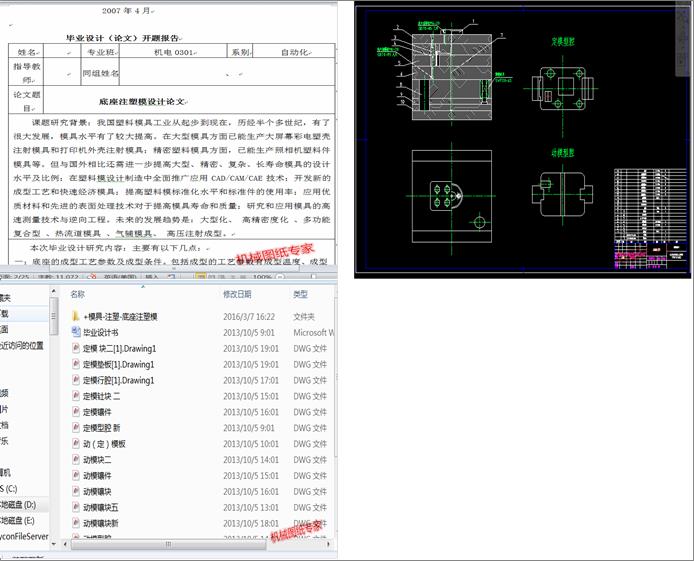Screen dimensions: 694x561
Task: Click the 2013/10/5 17:01 date entry
Action: click(251, 380)
